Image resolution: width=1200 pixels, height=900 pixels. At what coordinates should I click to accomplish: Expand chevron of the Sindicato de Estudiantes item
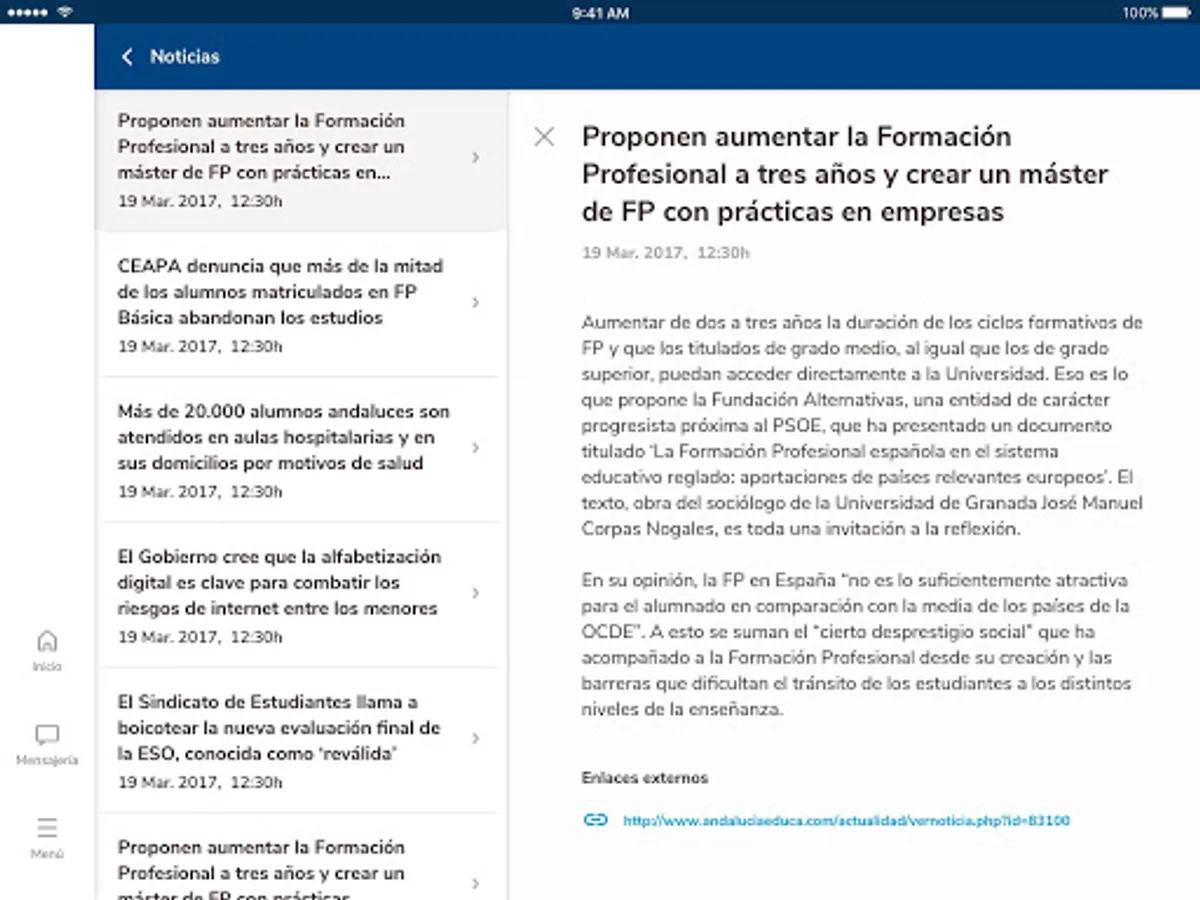click(x=476, y=738)
